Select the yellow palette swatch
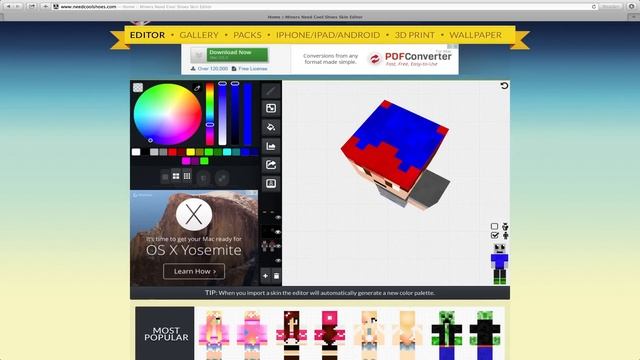Viewport: 640px width, 360px height. [x=191, y=152]
